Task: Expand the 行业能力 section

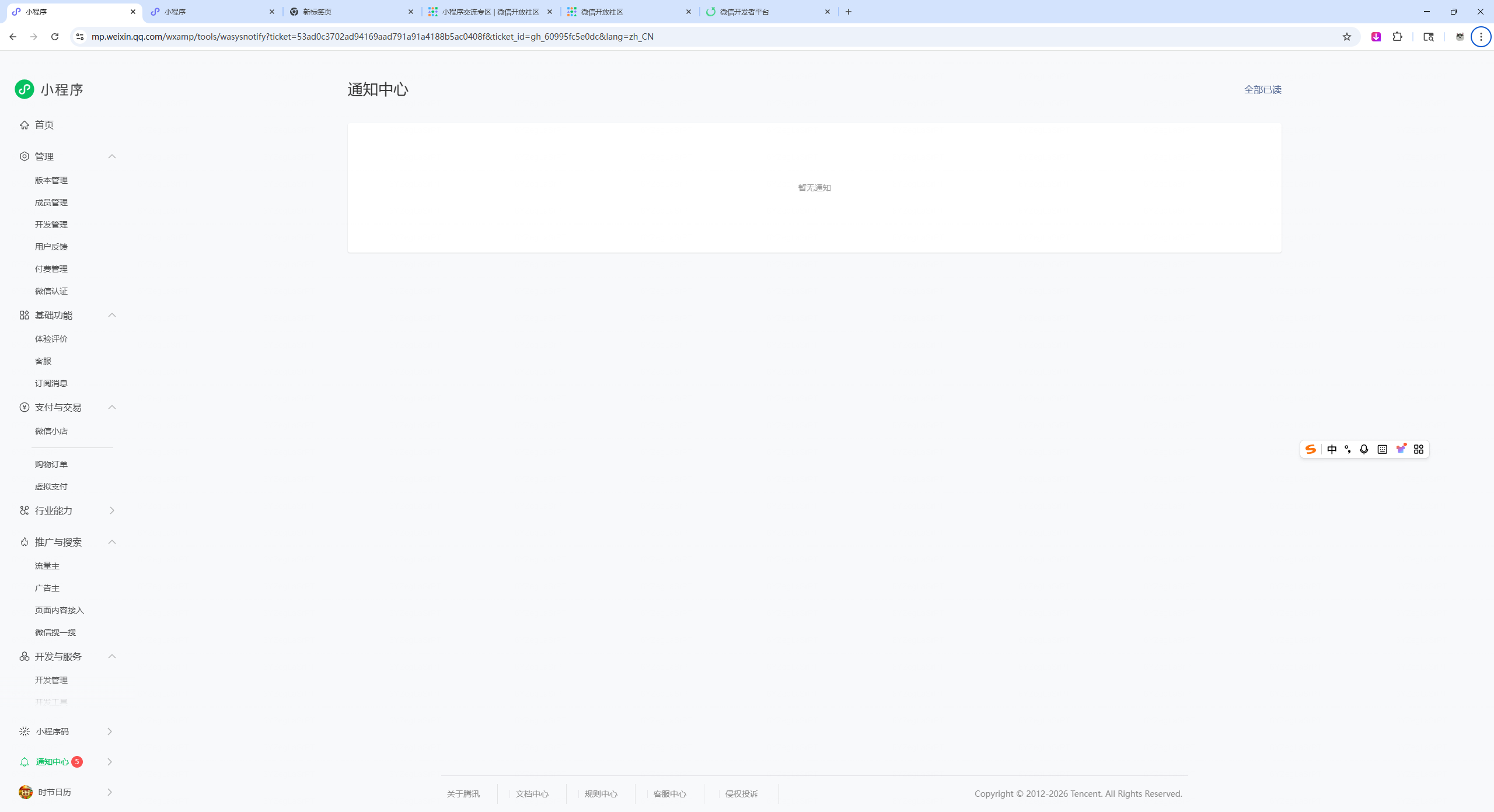Action: point(111,510)
